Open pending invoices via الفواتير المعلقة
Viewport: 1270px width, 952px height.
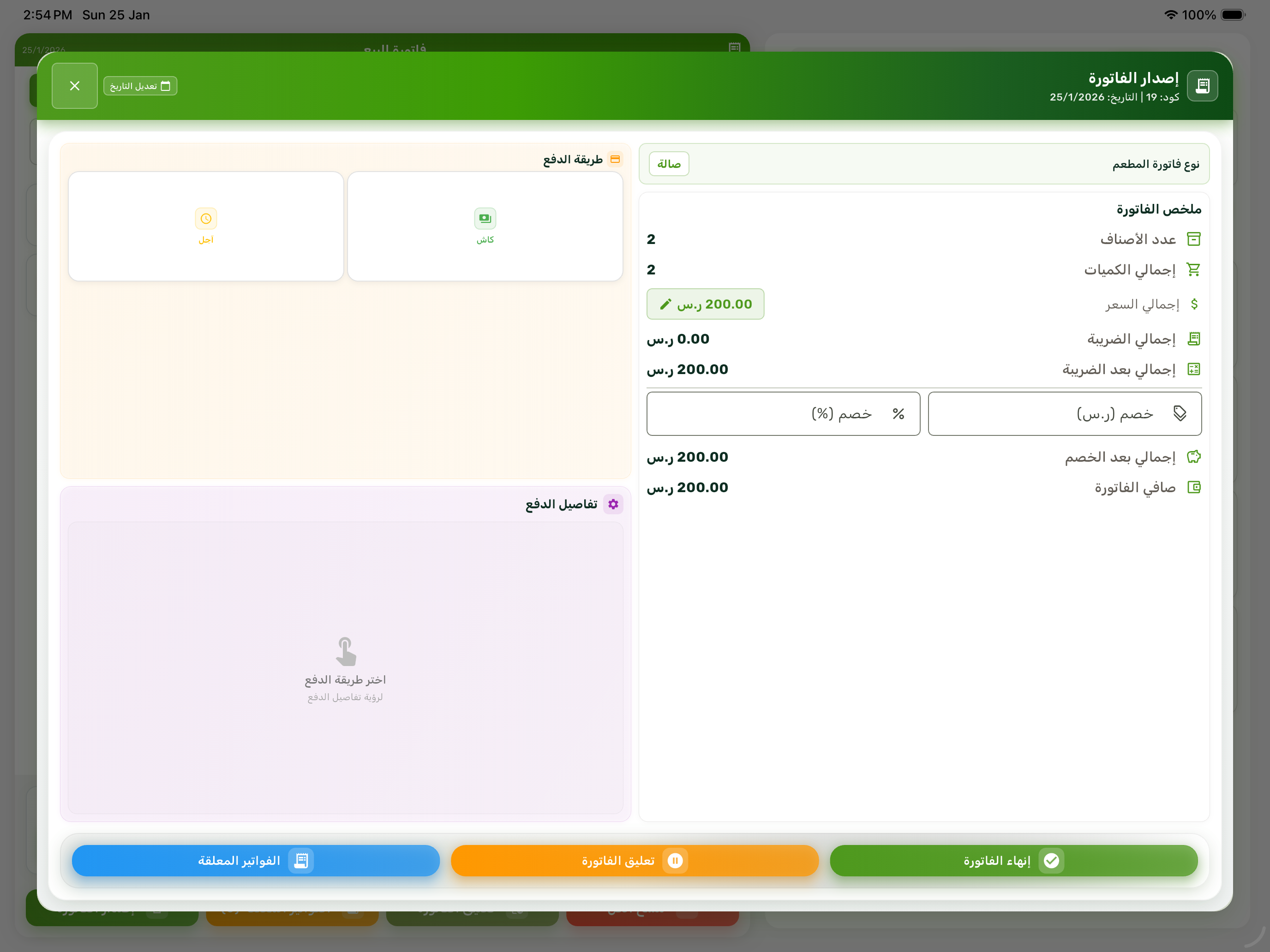(255, 860)
